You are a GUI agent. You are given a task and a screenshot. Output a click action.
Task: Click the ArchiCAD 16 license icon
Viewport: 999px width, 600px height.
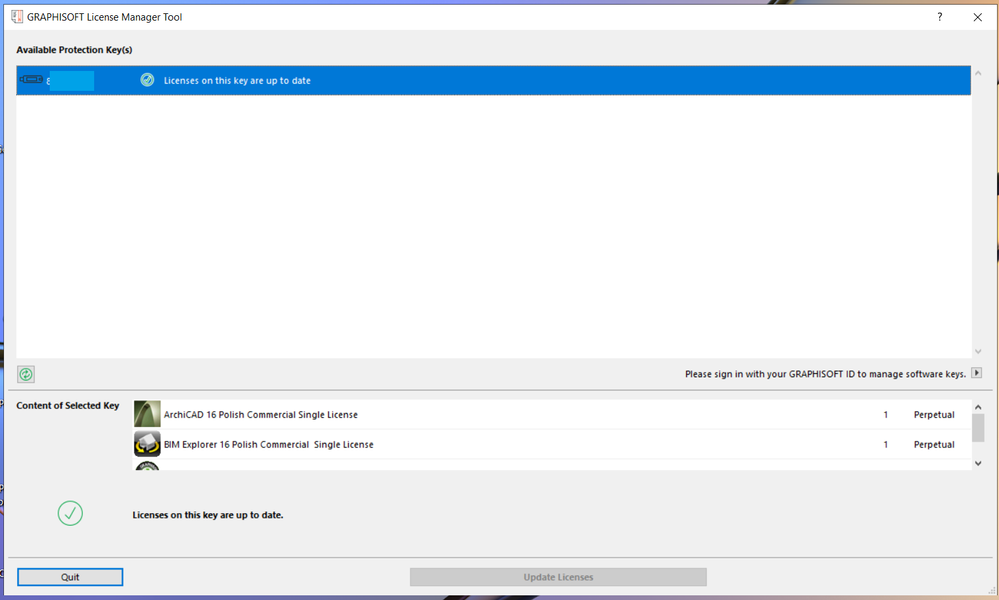pos(147,414)
